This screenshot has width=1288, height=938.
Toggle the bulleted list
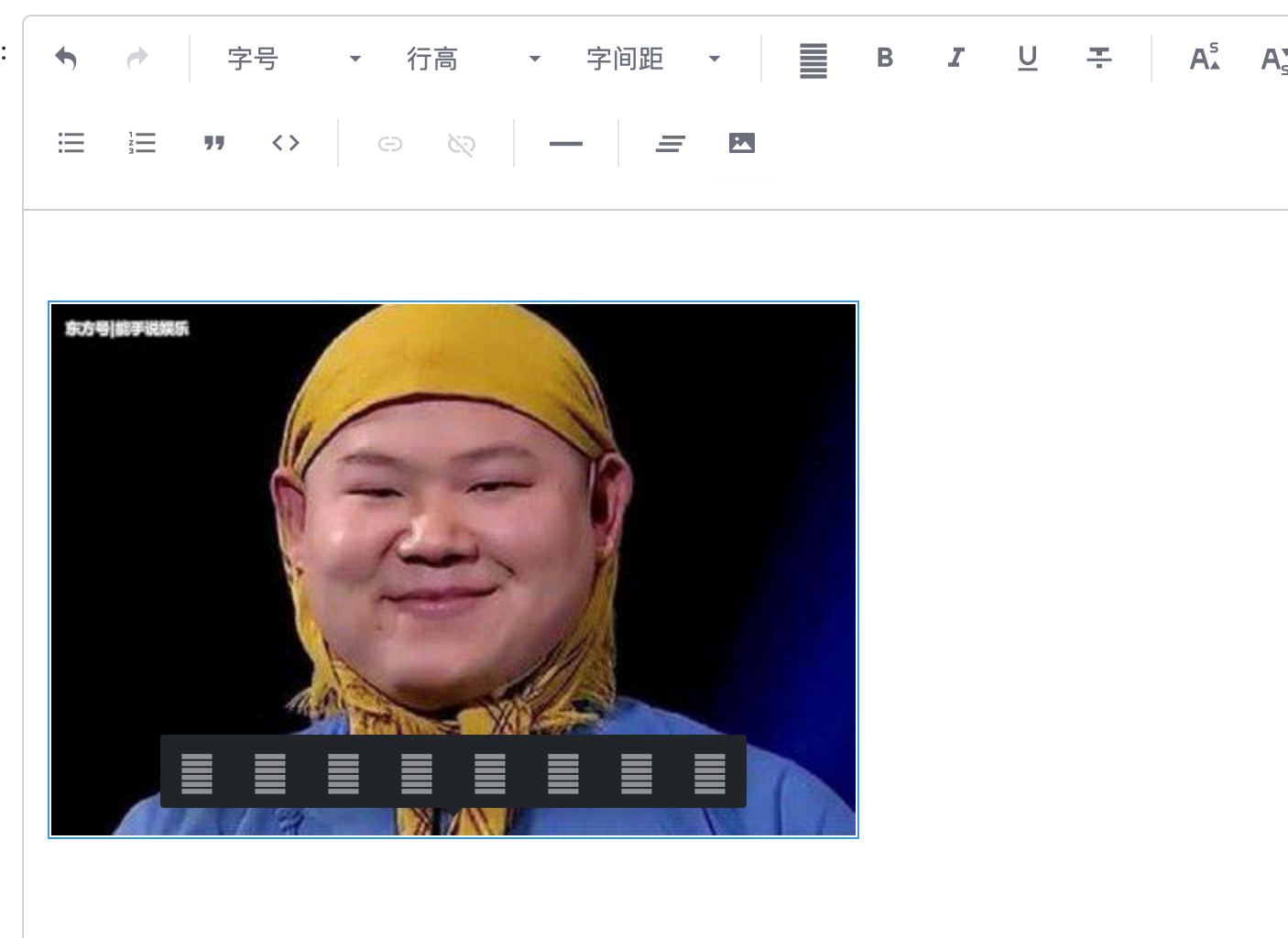(x=71, y=143)
